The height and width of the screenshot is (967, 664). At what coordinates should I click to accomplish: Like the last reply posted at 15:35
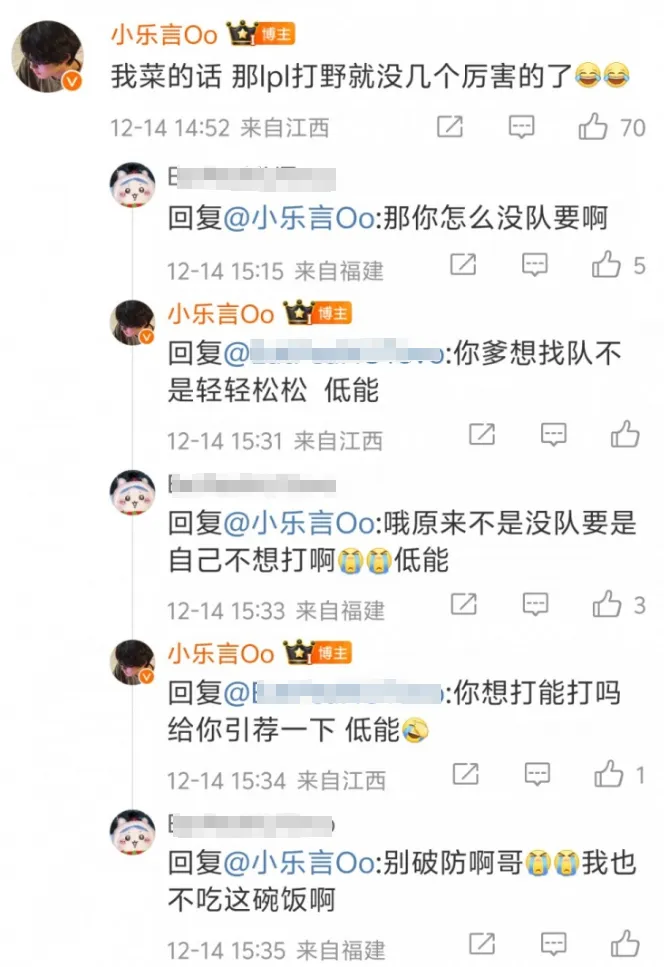(625, 944)
